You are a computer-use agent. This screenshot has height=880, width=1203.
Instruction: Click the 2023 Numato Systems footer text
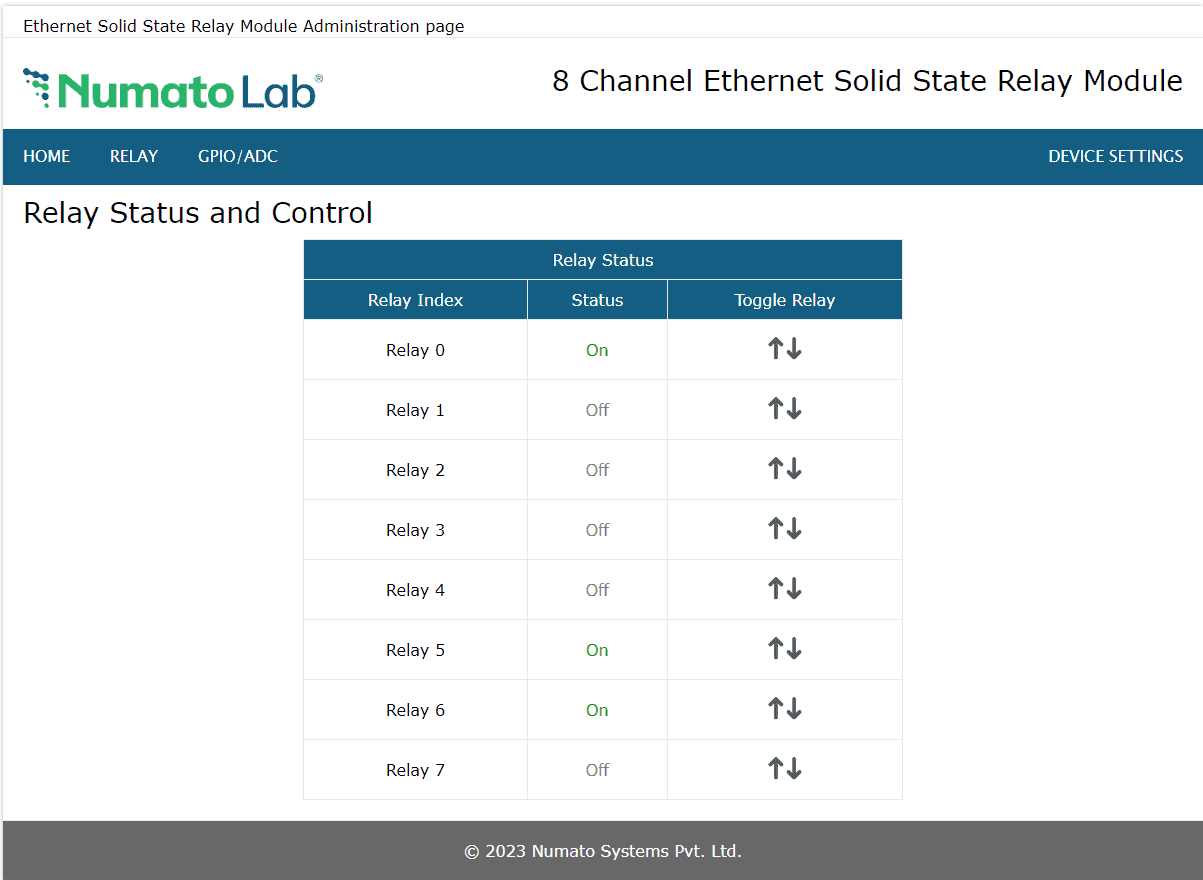(x=601, y=851)
